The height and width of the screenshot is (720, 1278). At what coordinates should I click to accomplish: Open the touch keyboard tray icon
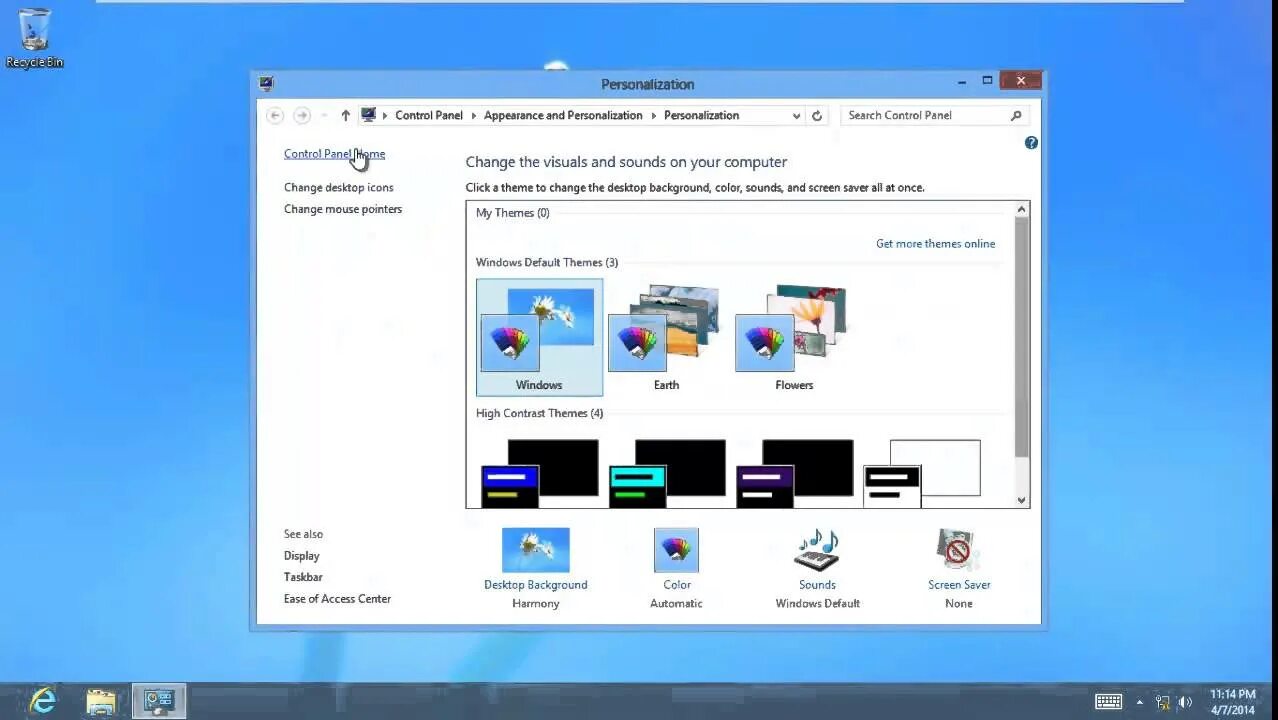(1108, 702)
